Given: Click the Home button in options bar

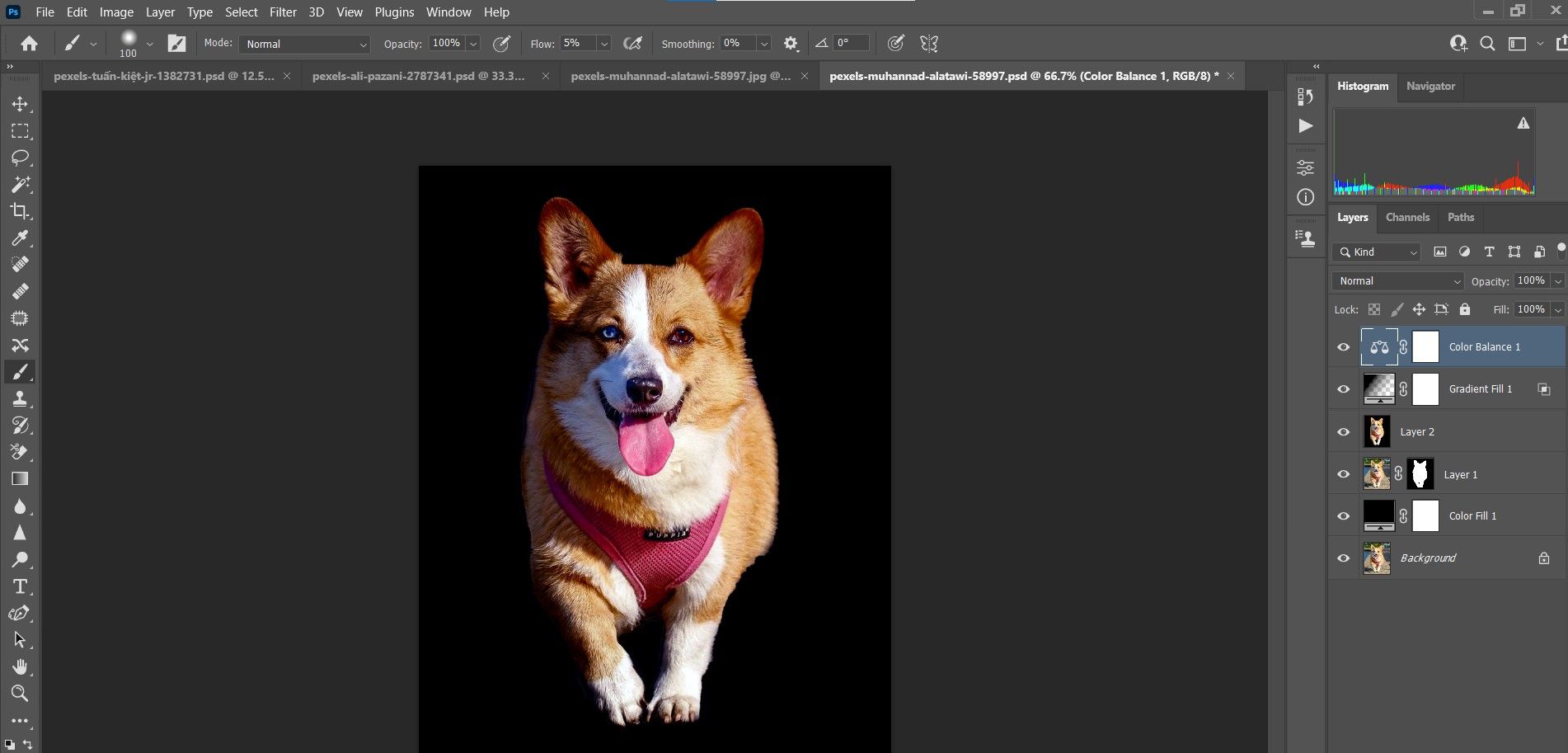Looking at the screenshot, I should [x=30, y=44].
